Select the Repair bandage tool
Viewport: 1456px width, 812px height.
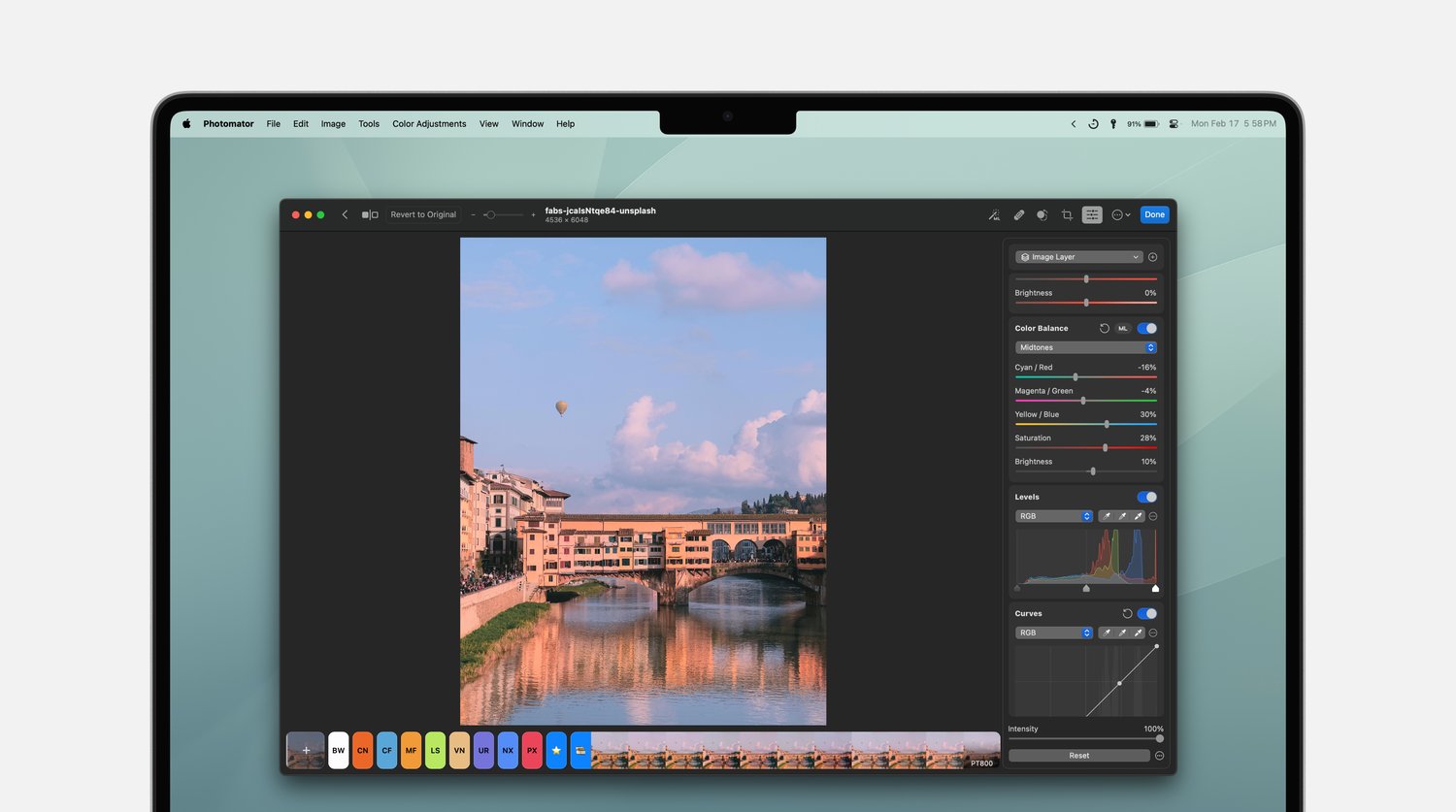(1019, 215)
